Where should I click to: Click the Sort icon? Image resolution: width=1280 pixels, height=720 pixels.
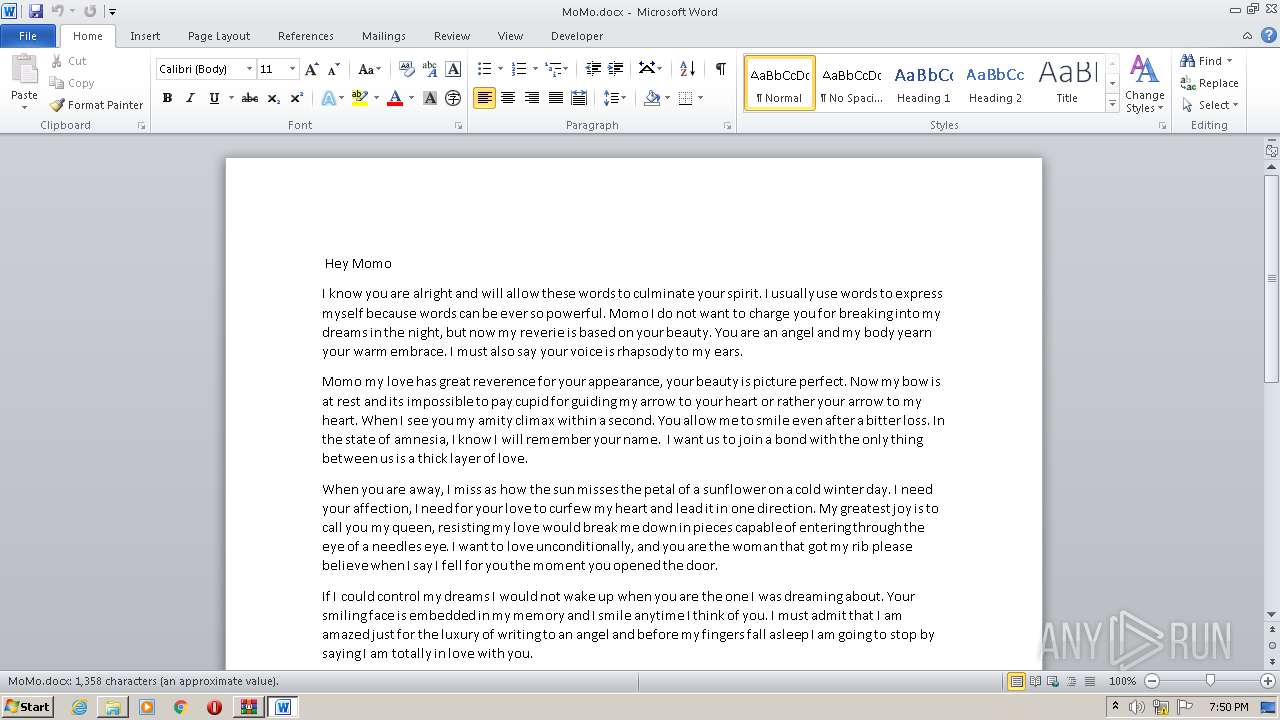coord(687,69)
